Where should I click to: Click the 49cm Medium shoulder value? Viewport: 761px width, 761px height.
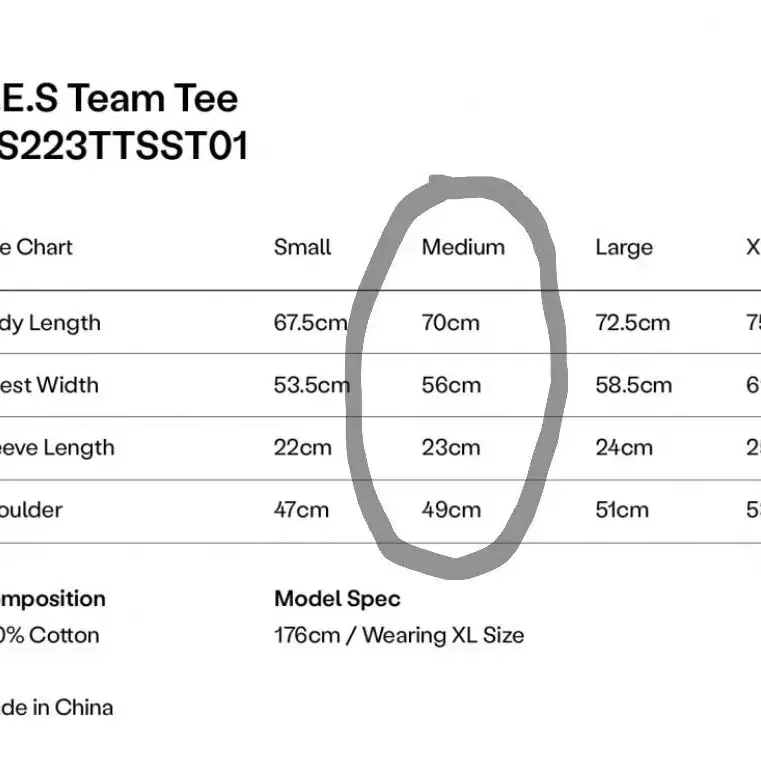point(451,510)
